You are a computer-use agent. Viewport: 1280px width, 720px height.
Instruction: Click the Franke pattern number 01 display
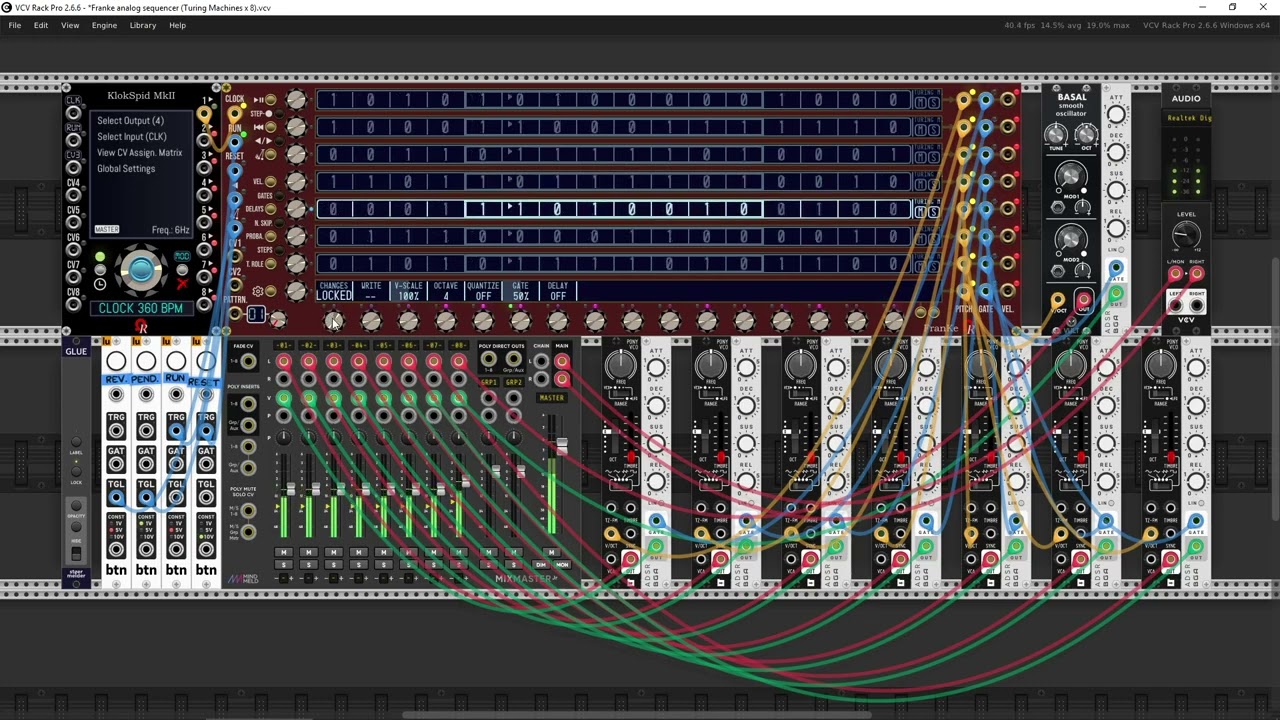[256, 313]
